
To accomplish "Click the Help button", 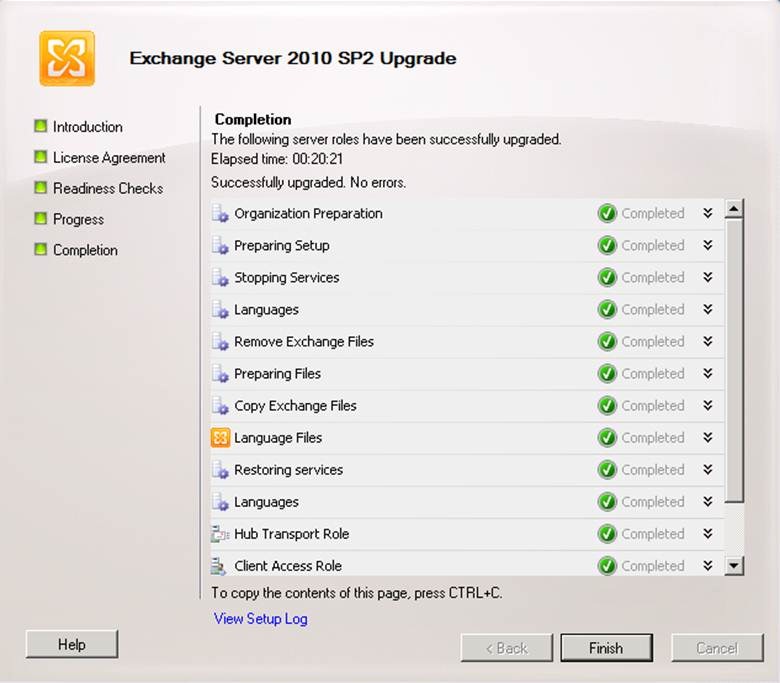I will pos(72,644).
